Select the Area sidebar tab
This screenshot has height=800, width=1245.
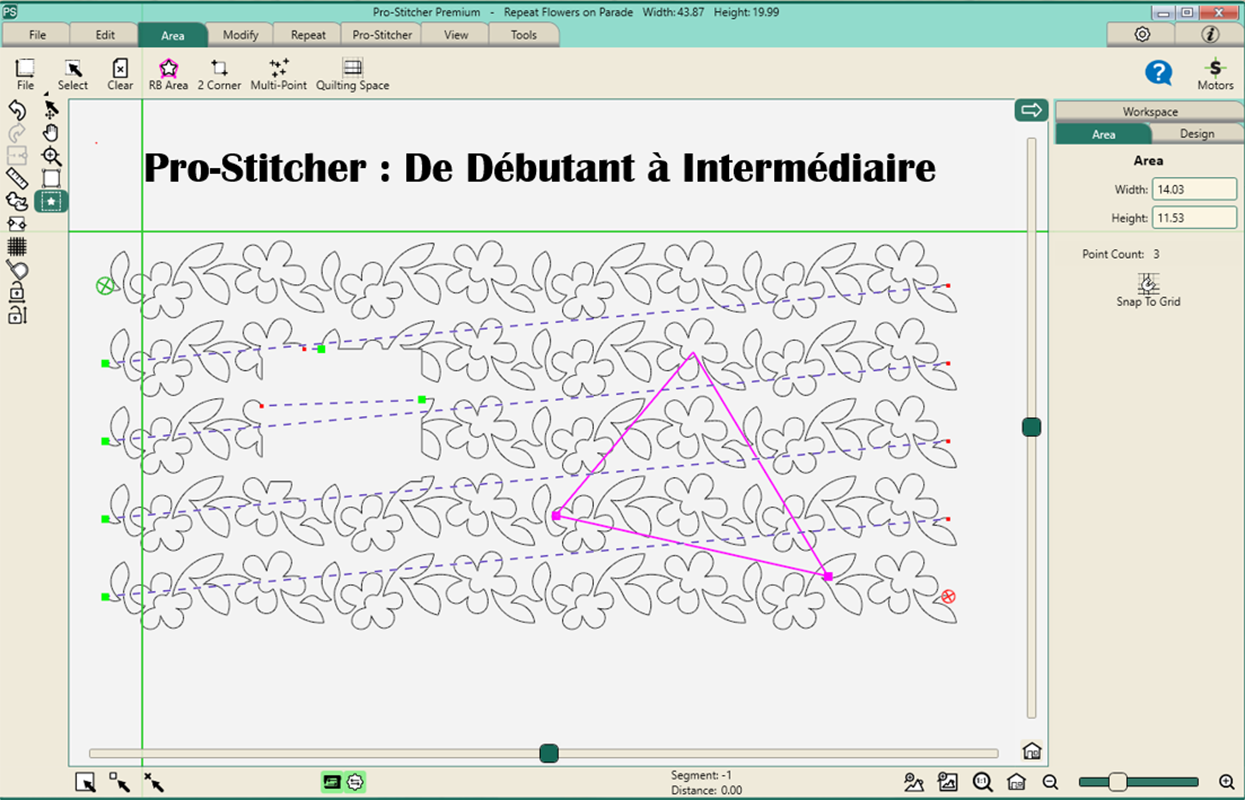coord(1103,134)
